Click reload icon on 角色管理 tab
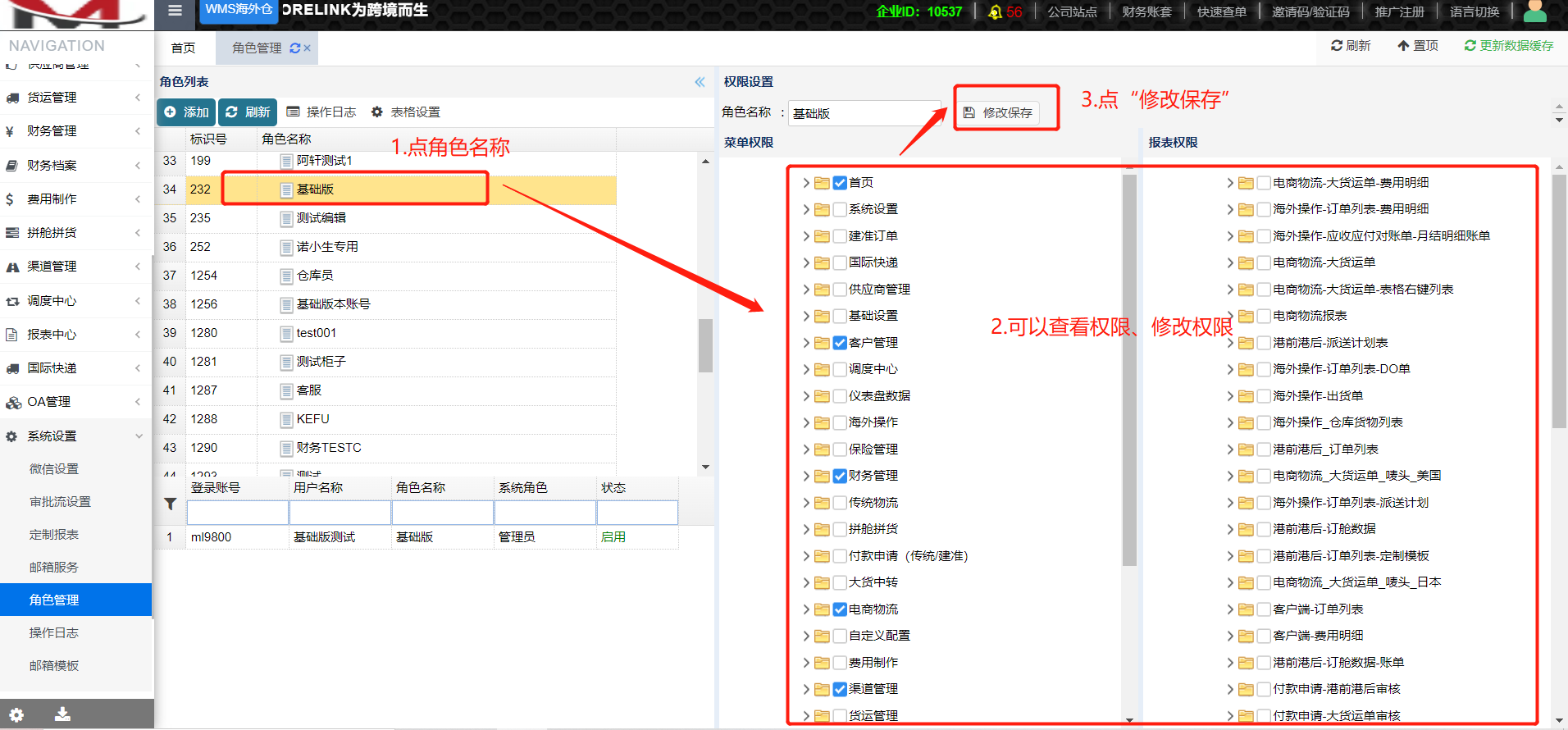 click(x=295, y=48)
